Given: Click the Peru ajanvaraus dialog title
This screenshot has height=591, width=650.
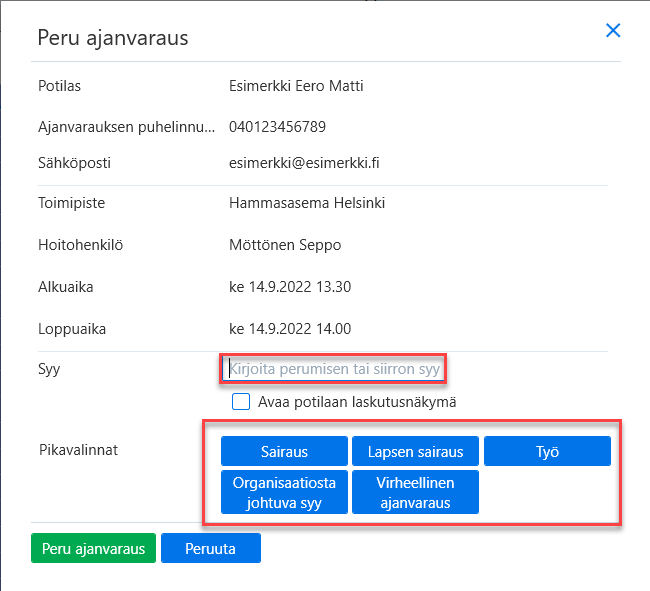Looking at the screenshot, I should 113,38.
